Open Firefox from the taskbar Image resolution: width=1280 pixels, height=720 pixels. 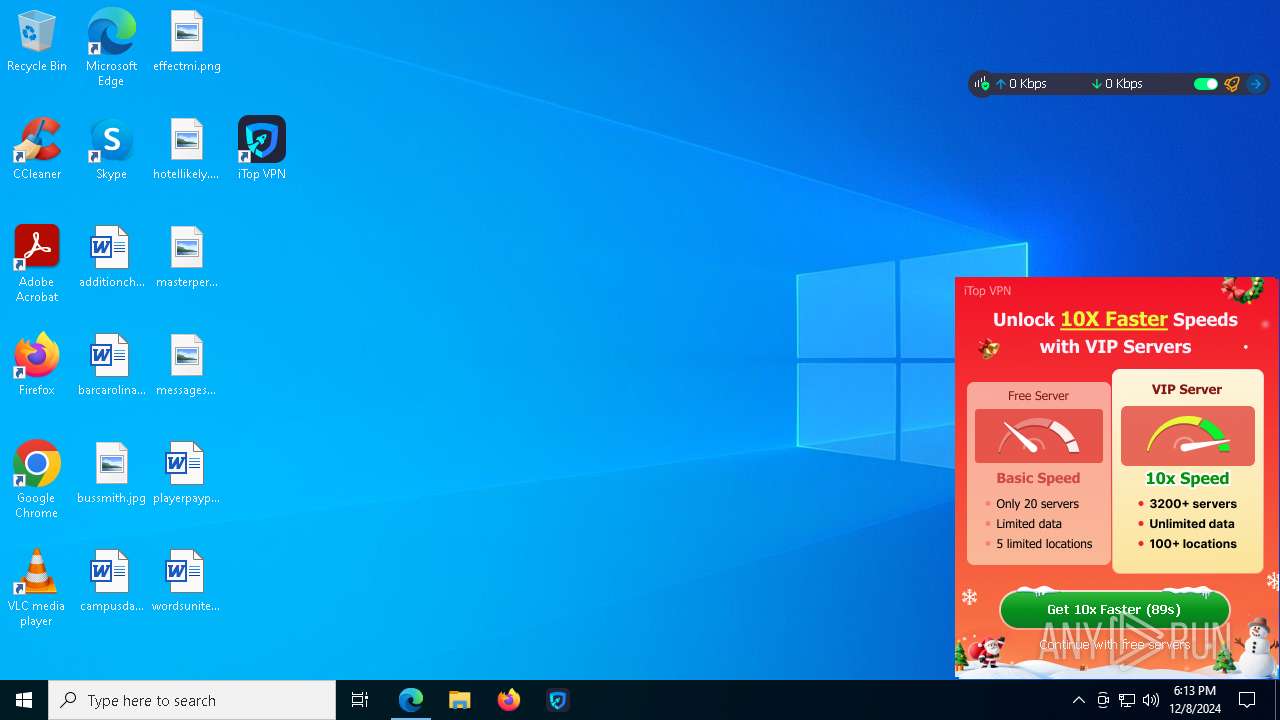[x=509, y=700]
